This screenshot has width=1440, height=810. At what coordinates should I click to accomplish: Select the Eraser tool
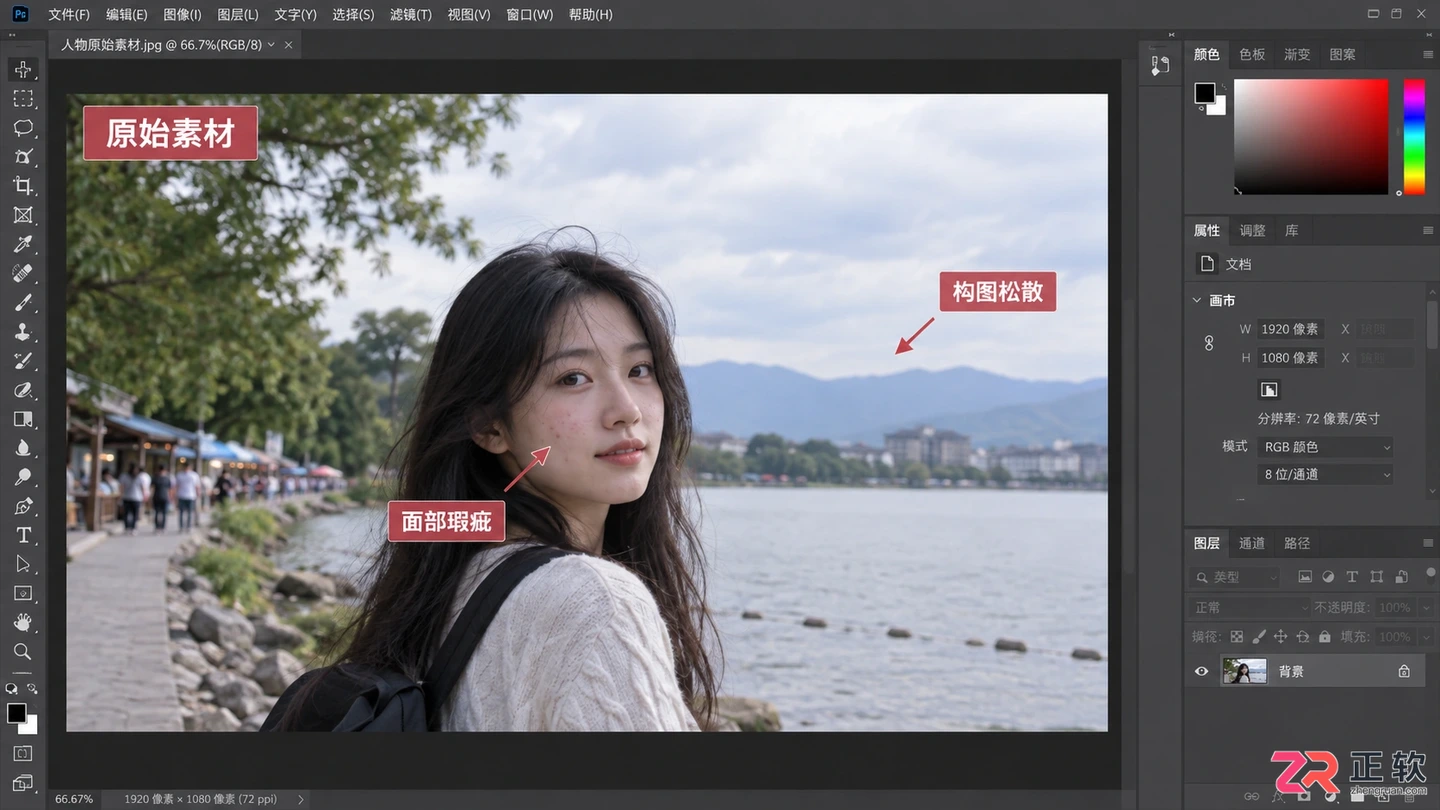click(23, 390)
